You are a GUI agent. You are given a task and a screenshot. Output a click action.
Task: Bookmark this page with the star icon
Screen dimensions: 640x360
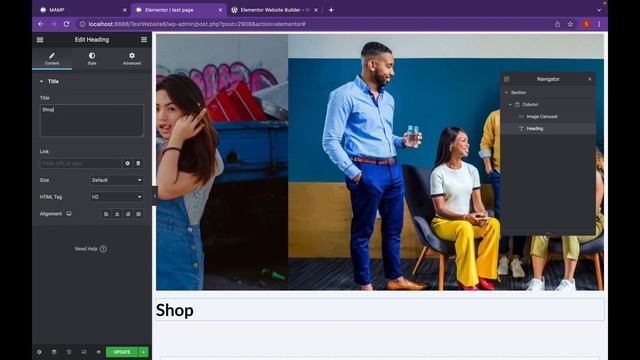point(570,24)
